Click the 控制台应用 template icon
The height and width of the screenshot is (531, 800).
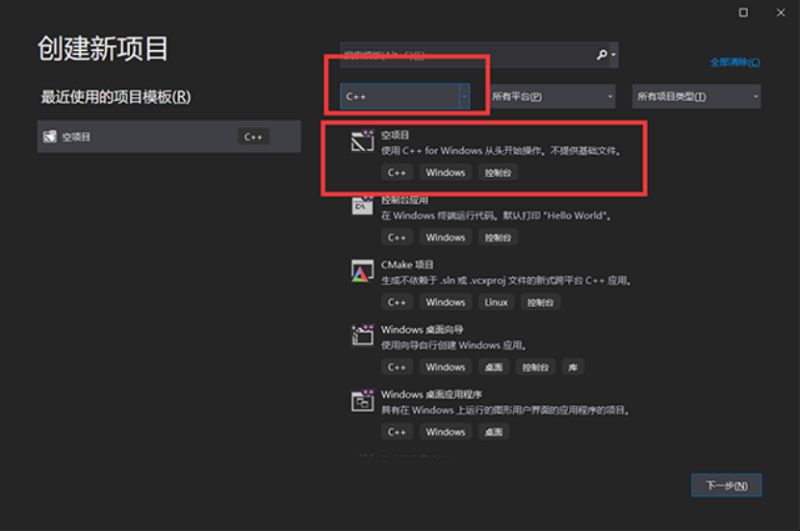361,205
